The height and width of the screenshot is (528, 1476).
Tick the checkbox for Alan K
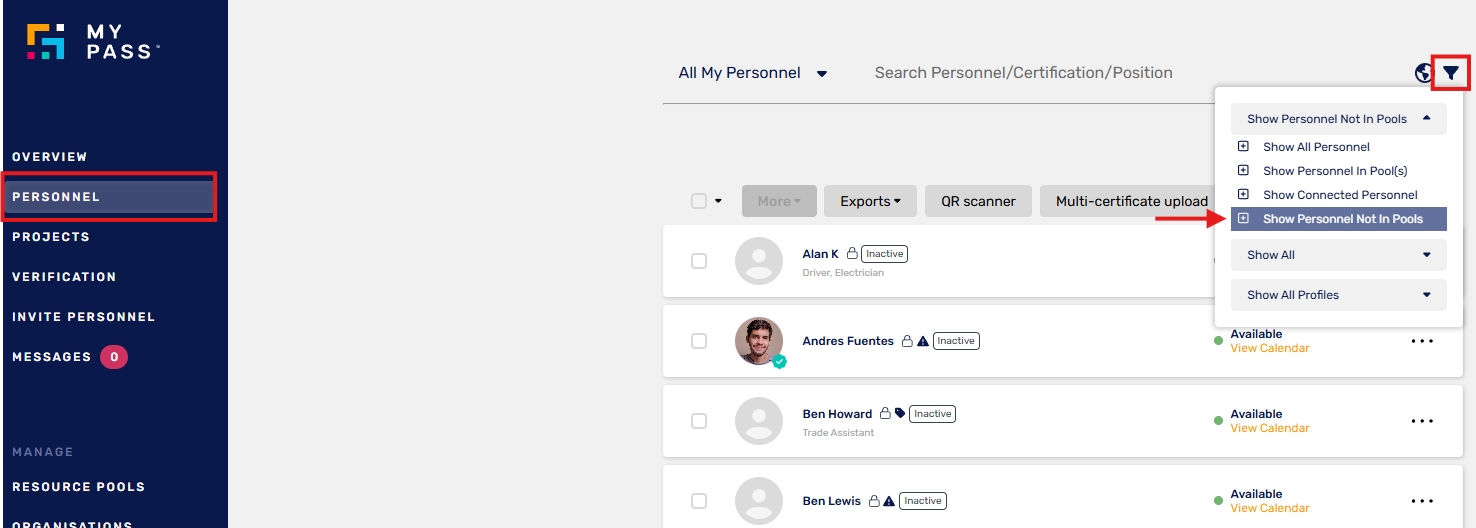click(x=699, y=261)
